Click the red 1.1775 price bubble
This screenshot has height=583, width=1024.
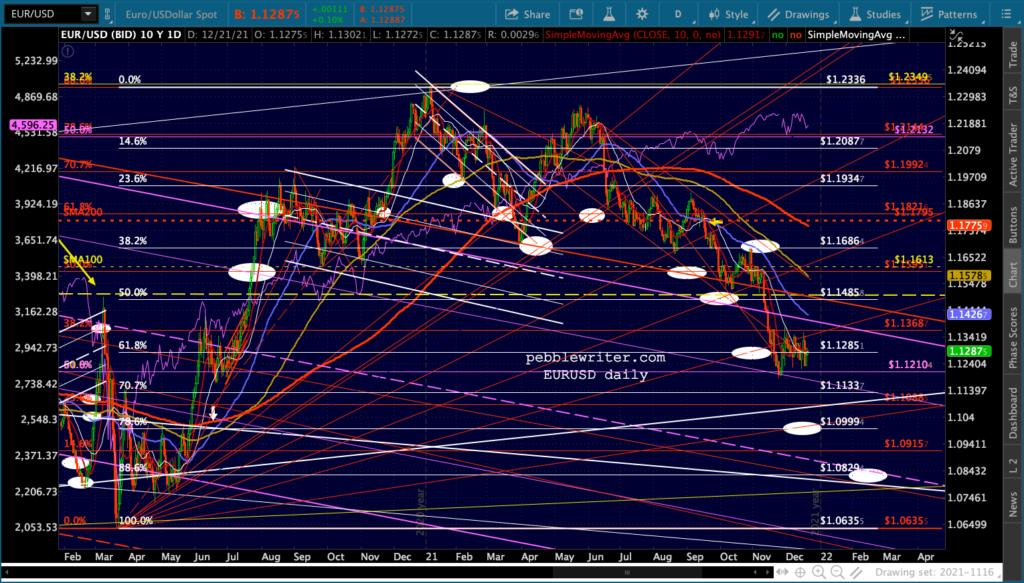[969, 225]
